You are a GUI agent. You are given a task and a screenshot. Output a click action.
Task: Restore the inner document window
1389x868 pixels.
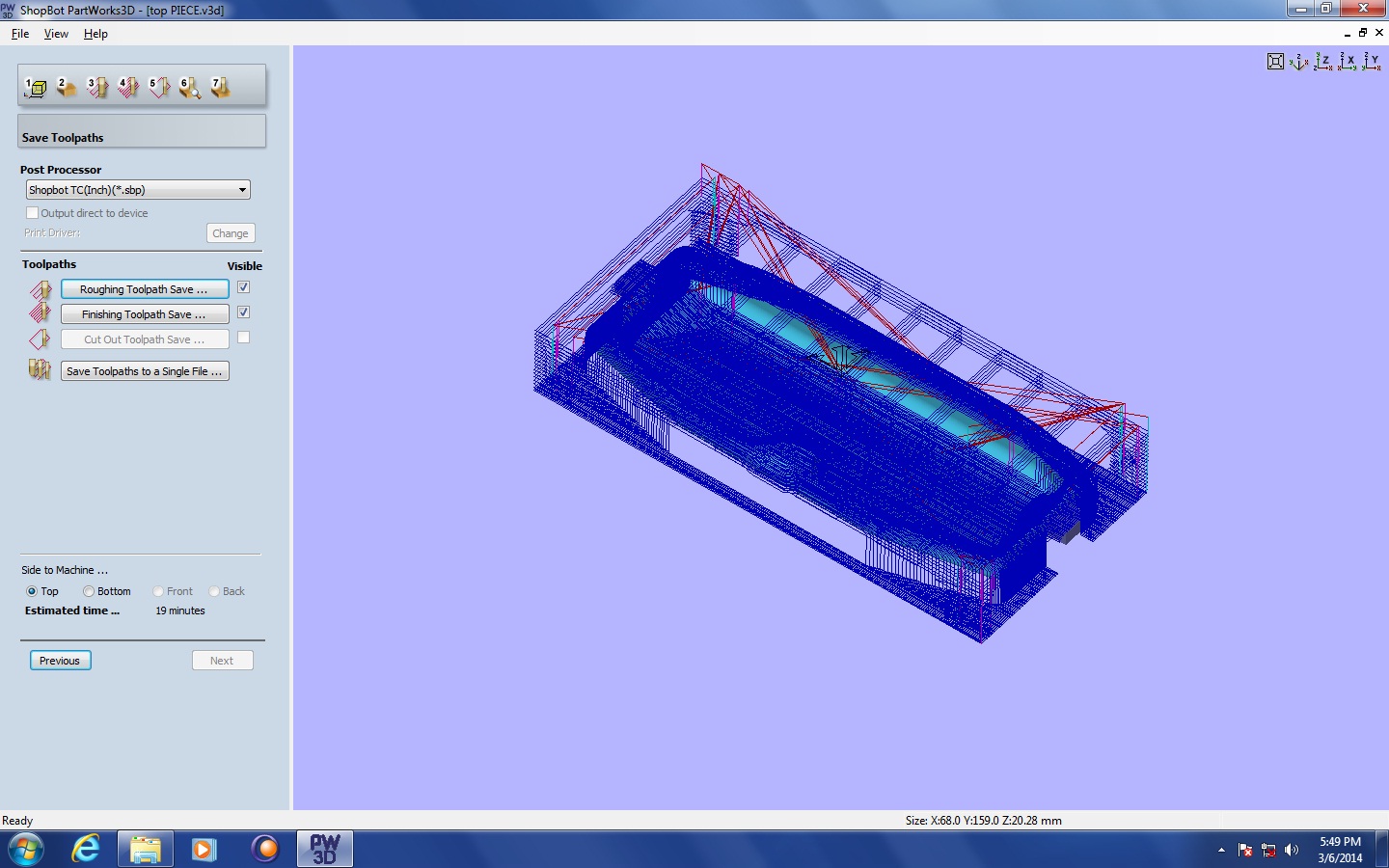tap(1363, 33)
